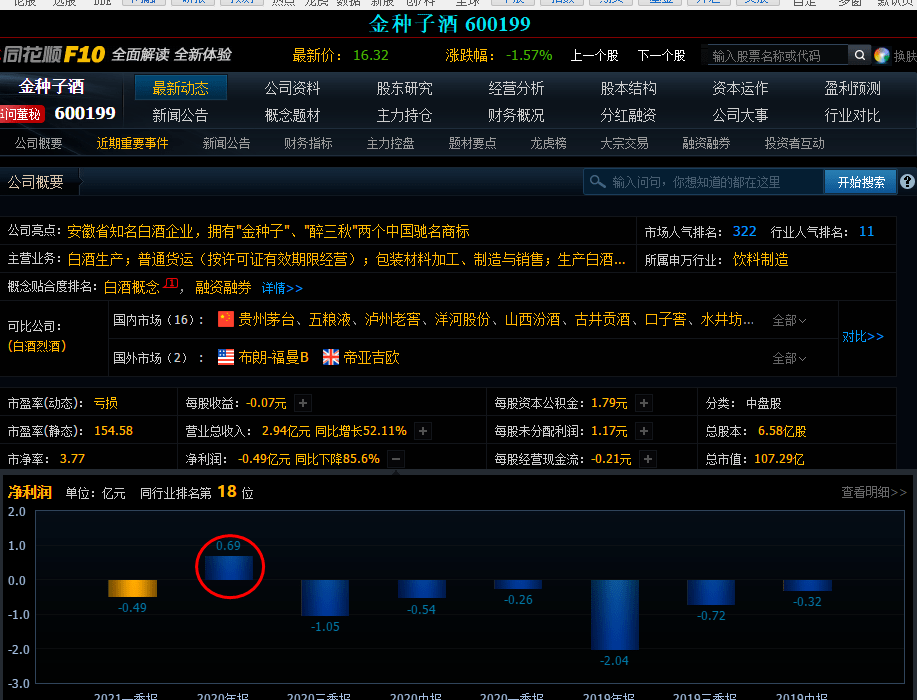Image resolution: width=917 pixels, height=700 pixels.
Task: Open the 全部 dropdown for 国内市场 companies
Action: (x=789, y=321)
